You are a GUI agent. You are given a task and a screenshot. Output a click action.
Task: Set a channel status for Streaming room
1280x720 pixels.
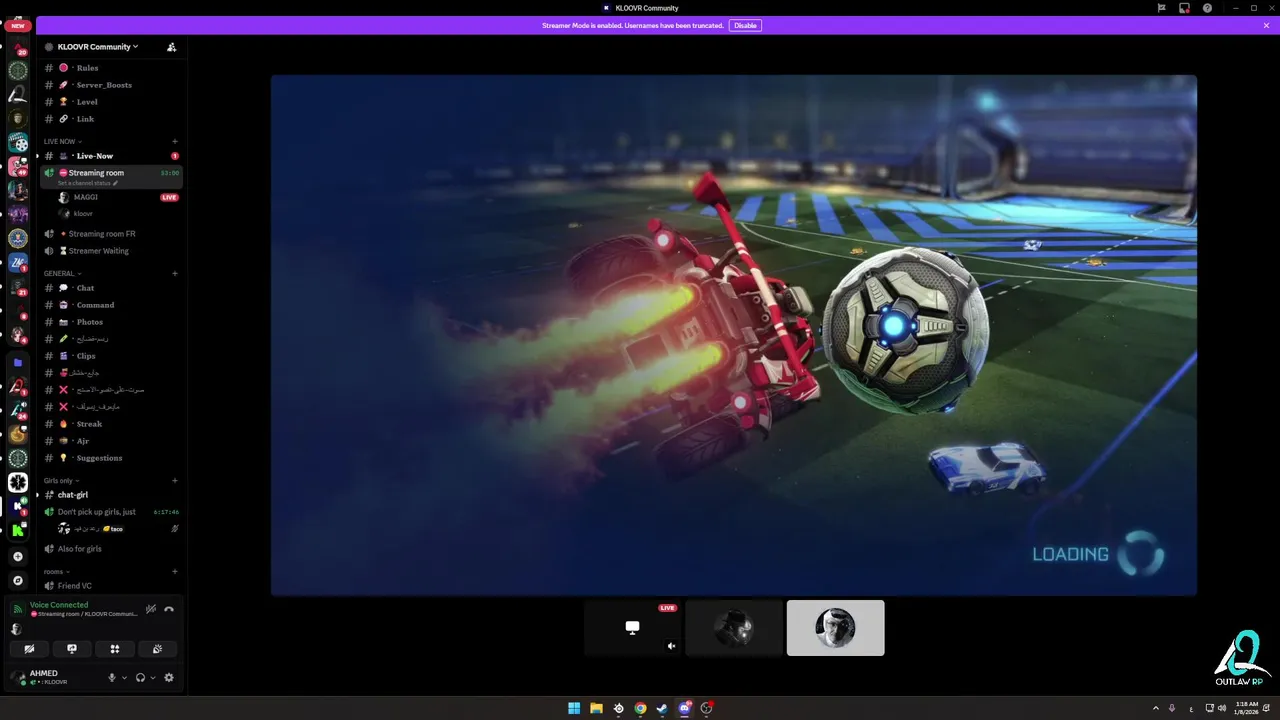coord(88,183)
